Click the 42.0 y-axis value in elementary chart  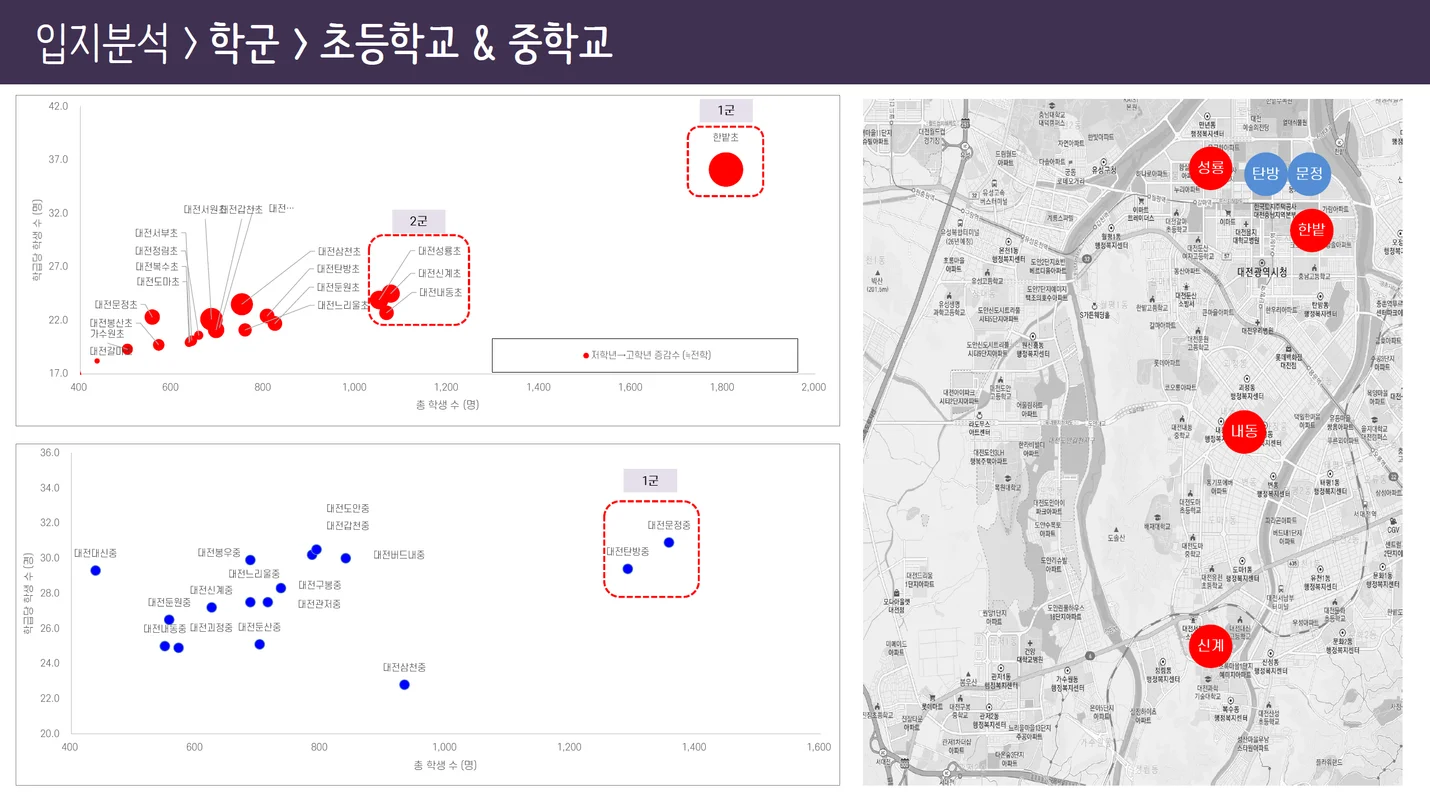click(x=58, y=105)
